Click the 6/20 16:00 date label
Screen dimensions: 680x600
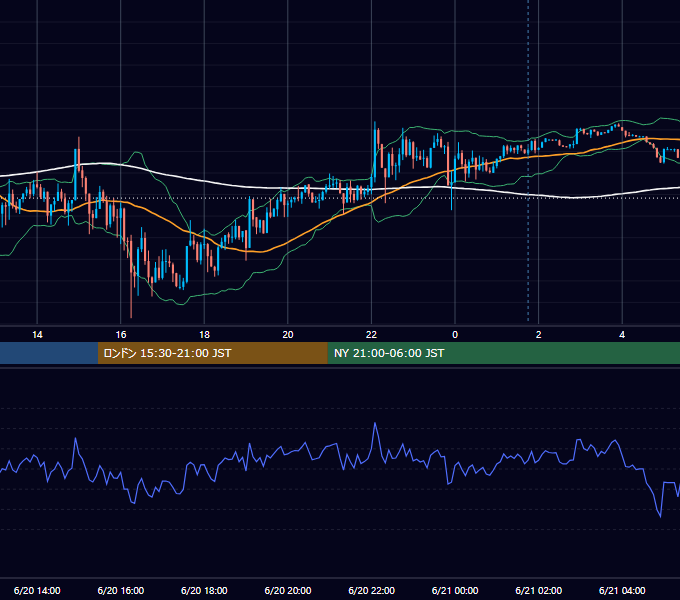pos(121,590)
